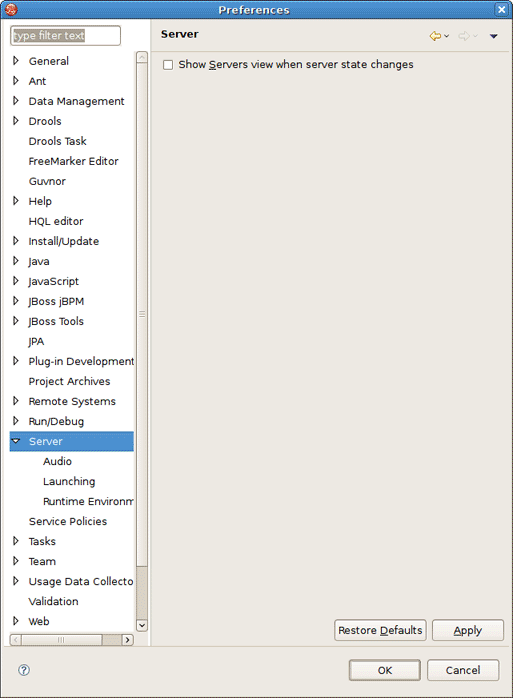
Task: Expand the Team tree node
Action: tap(16, 561)
